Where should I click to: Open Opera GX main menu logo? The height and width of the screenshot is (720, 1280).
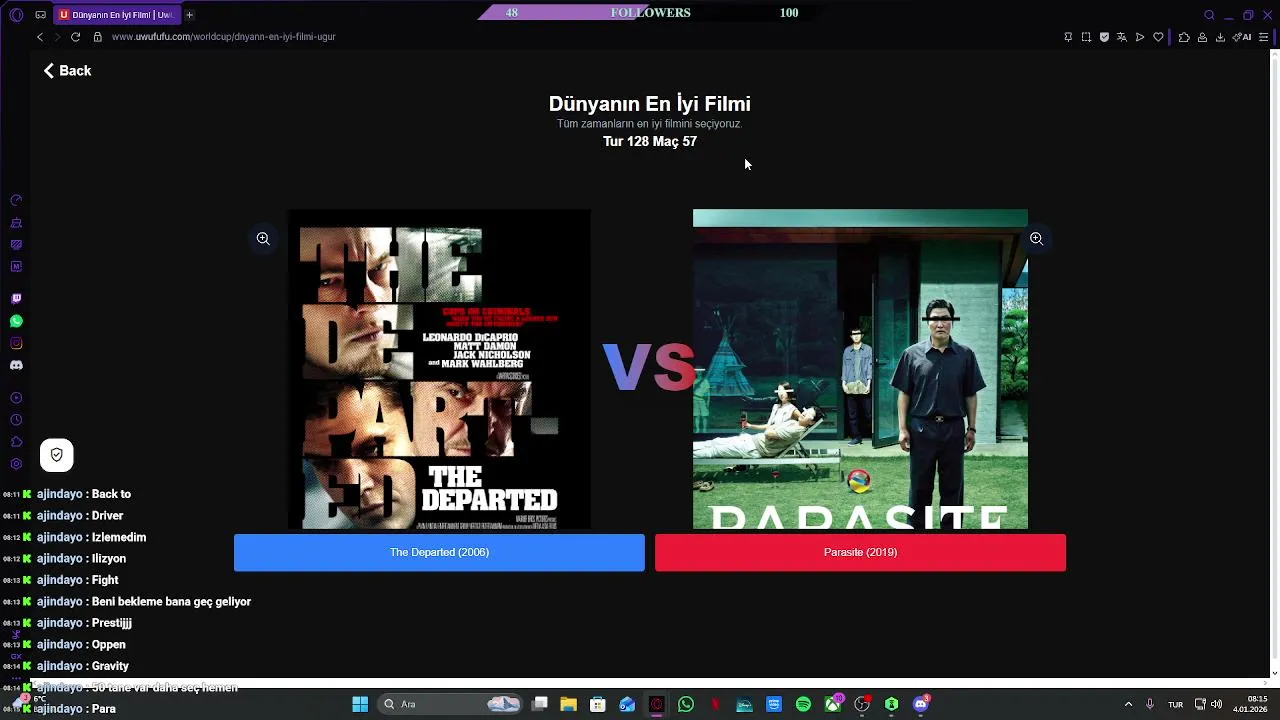click(16, 15)
